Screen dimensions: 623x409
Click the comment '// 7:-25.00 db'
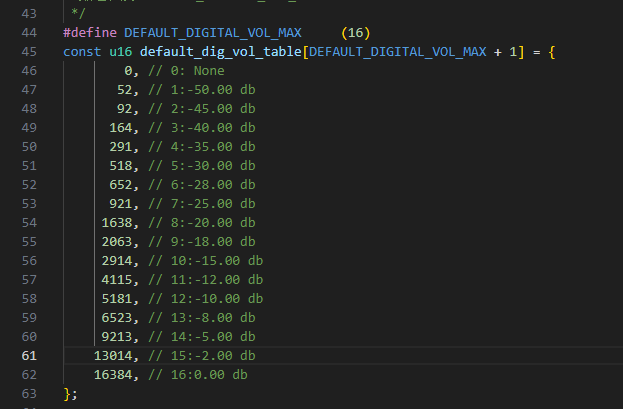(x=202, y=204)
